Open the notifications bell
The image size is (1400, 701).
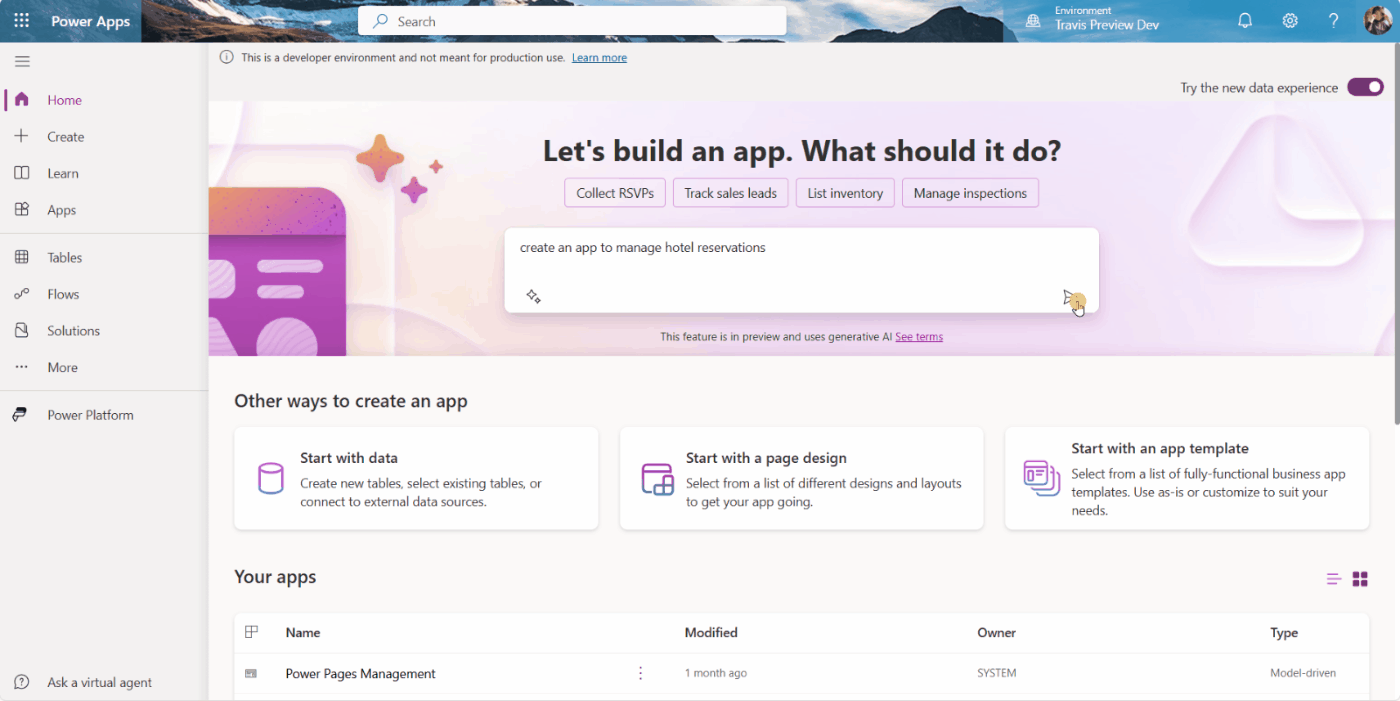[x=1244, y=20]
